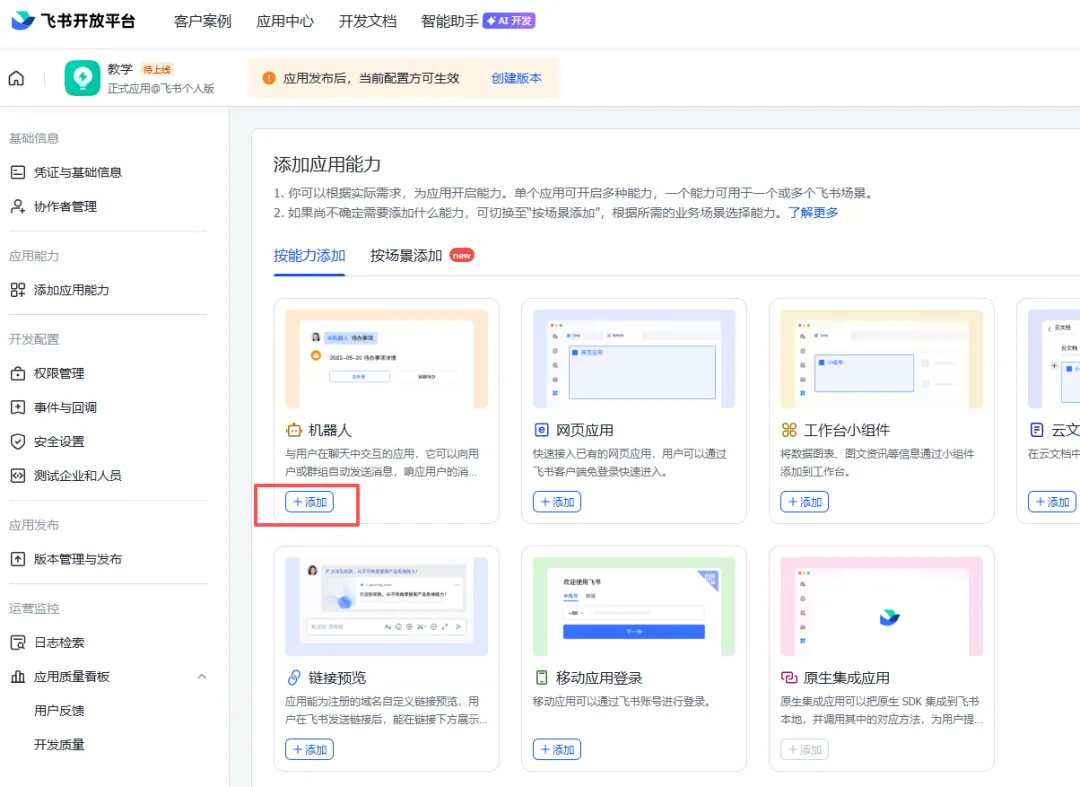Click the 权限管理 sidebar icon
The height and width of the screenshot is (787, 1080).
click(18, 373)
